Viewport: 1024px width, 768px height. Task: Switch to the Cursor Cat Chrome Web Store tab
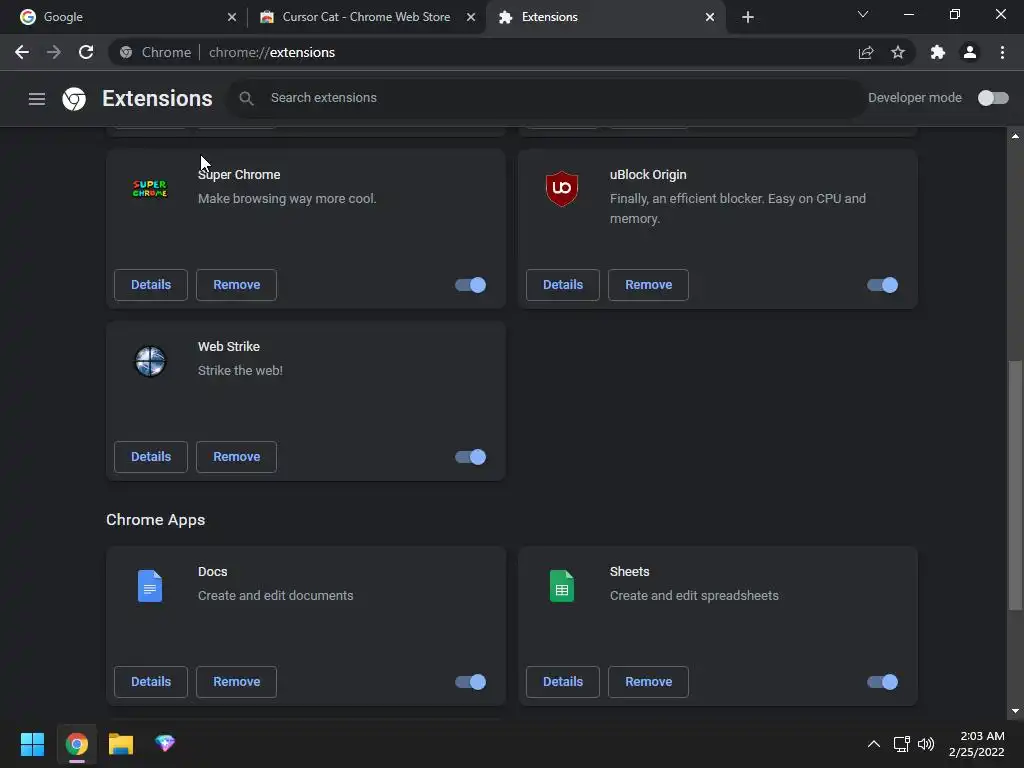point(367,17)
